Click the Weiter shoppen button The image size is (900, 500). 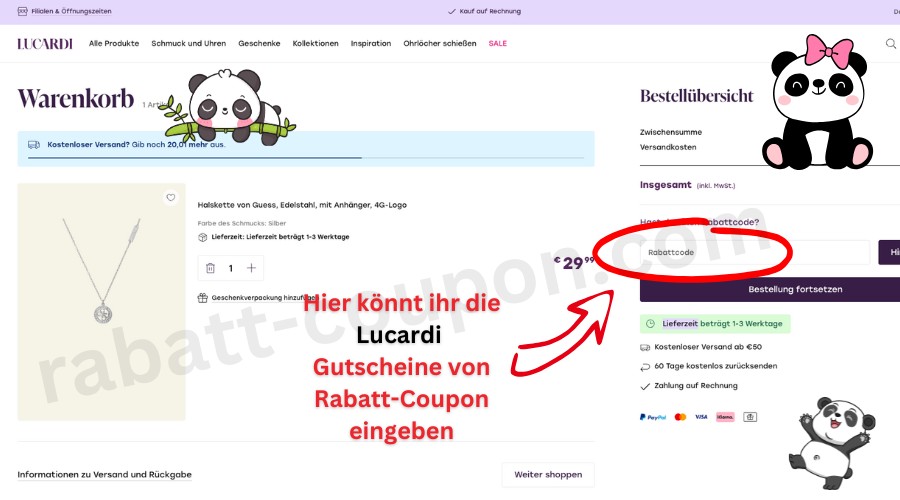(547, 474)
